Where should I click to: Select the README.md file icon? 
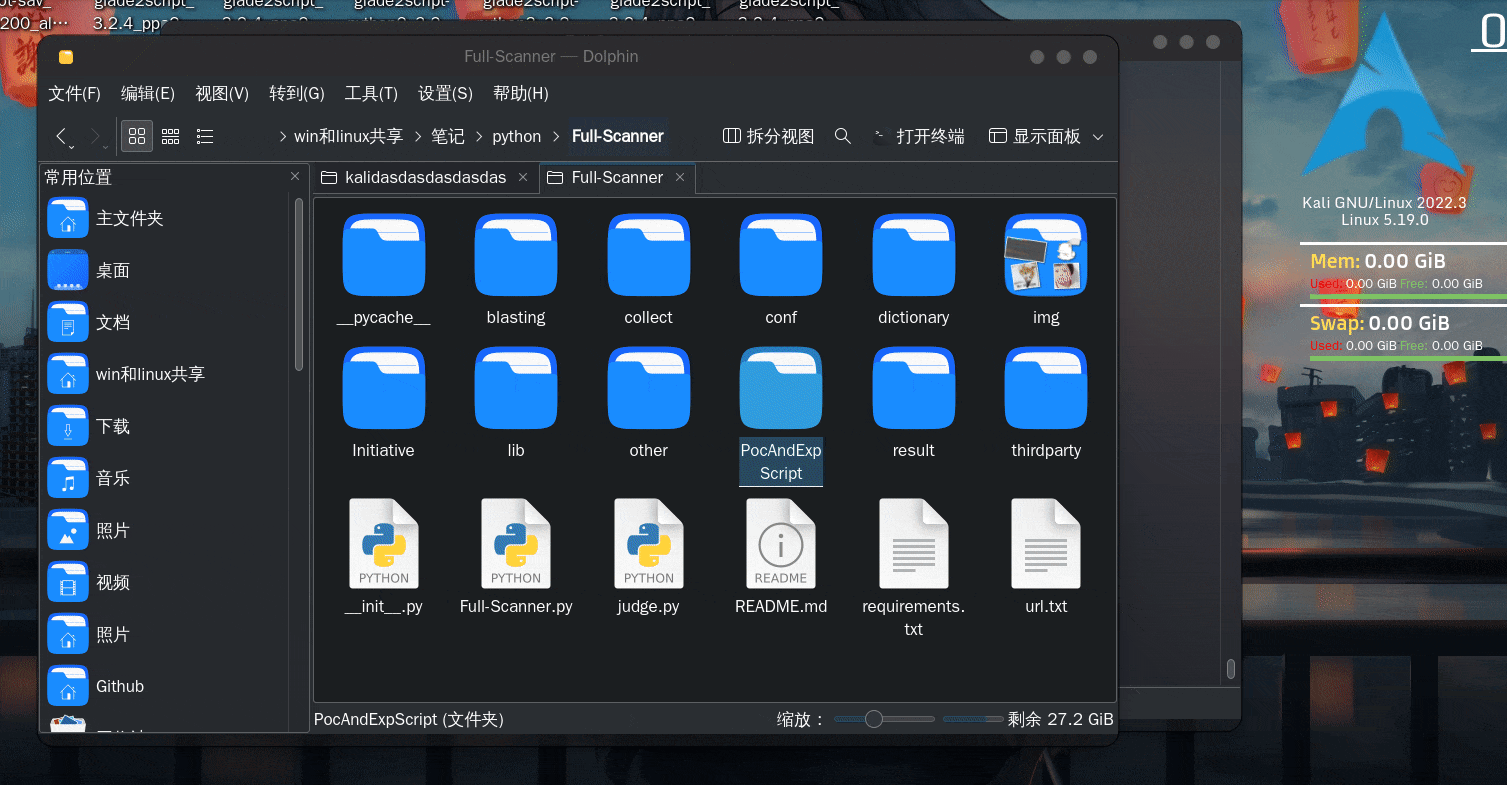tap(781, 545)
